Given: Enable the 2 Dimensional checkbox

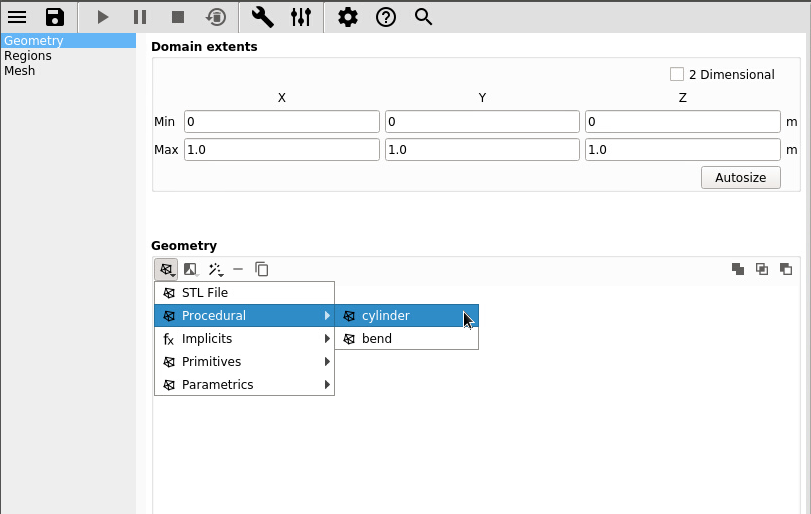Looking at the screenshot, I should pos(677,74).
